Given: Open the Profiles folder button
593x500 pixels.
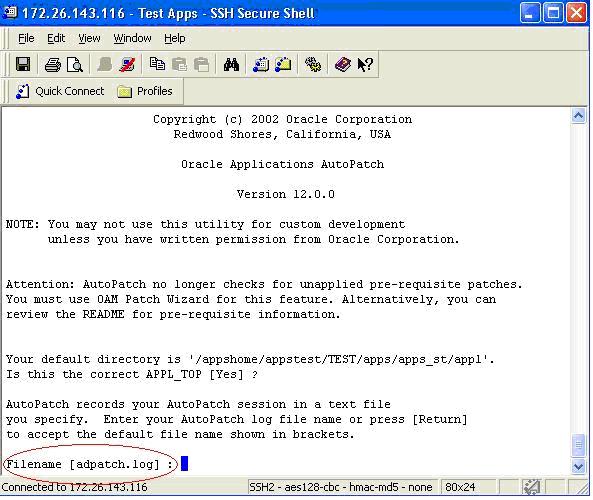Looking at the screenshot, I should [145, 92].
